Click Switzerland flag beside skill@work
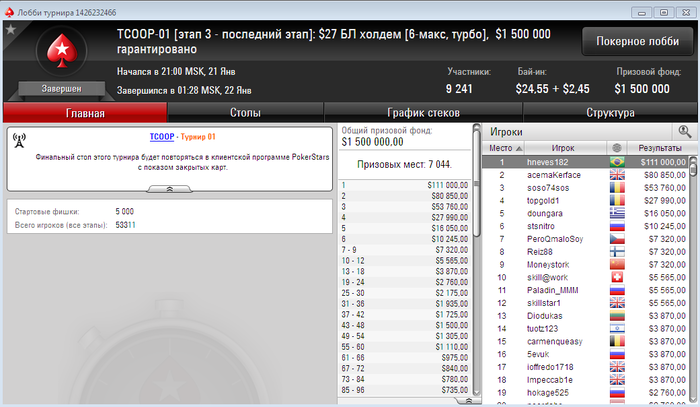This screenshot has height=407, width=700. click(x=617, y=277)
